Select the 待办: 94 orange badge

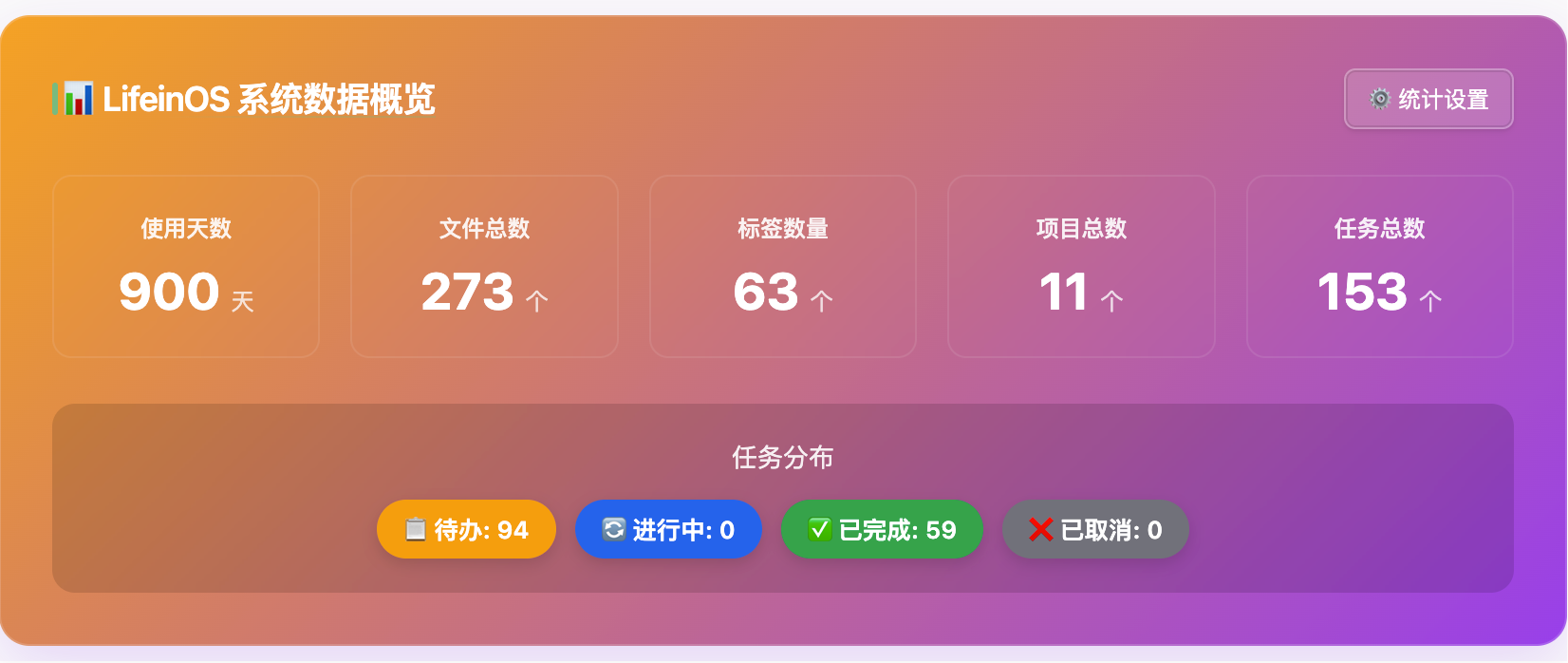coord(466,529)
